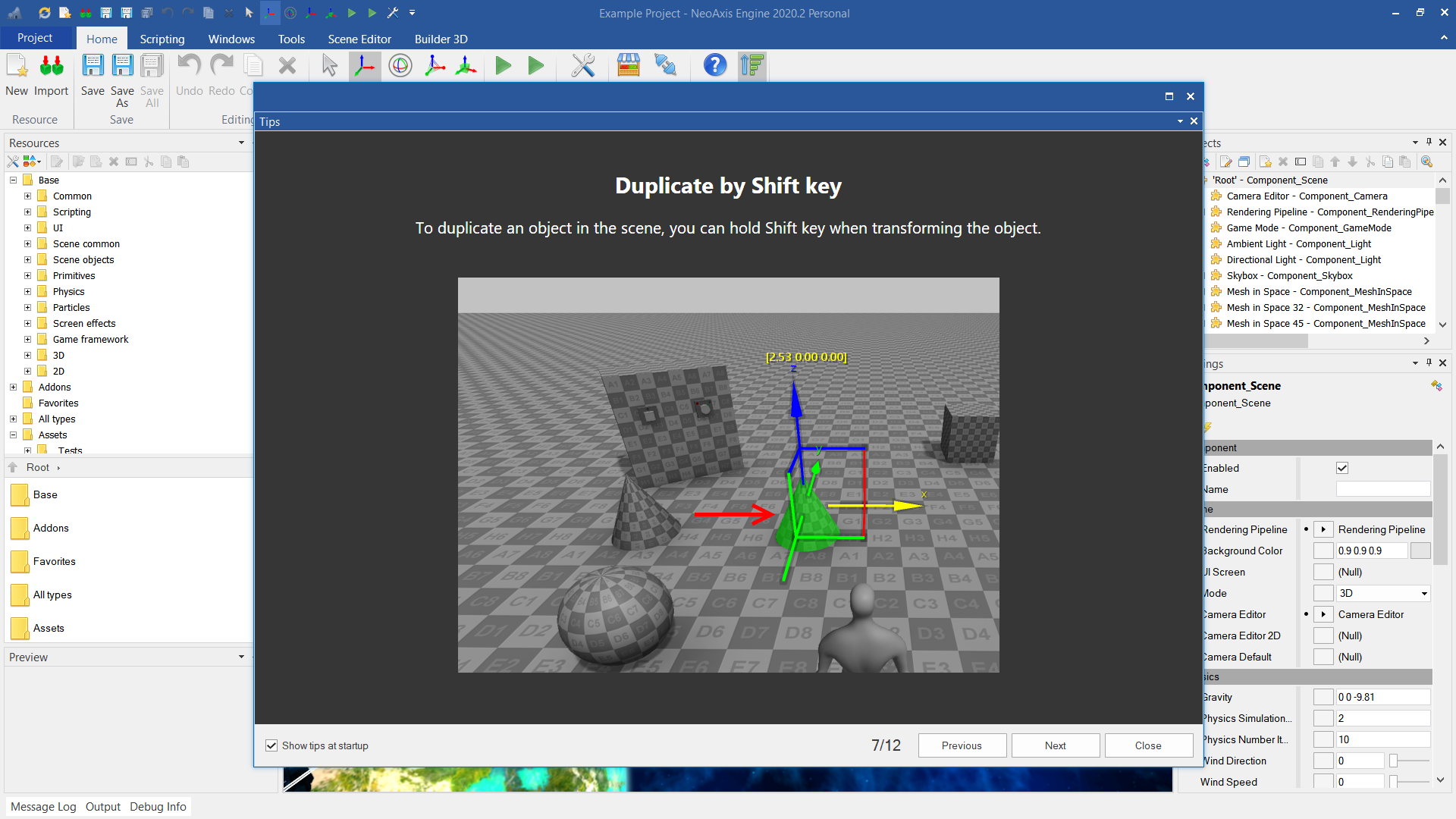Click the Gravity value input field
The height and width of the screenshot is (819, 1456).
click(1382, 697)
